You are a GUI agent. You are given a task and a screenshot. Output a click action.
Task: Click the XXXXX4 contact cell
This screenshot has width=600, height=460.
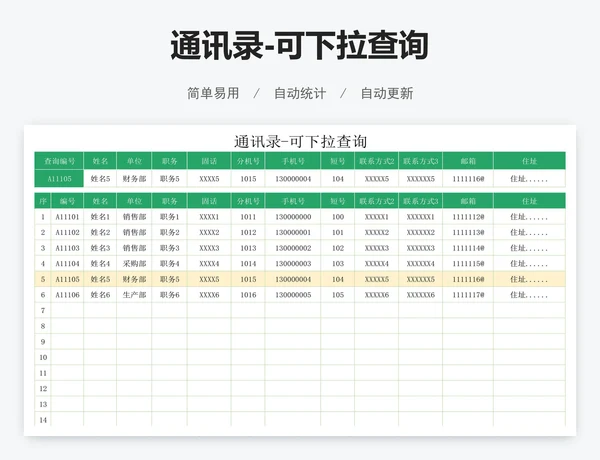377,264
